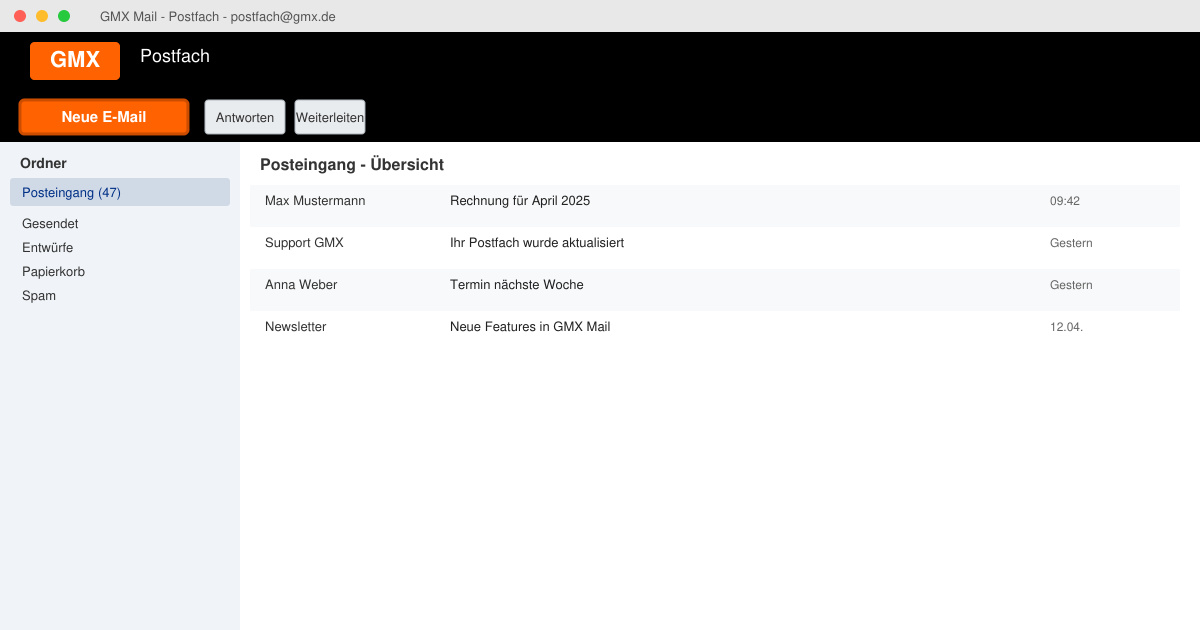Open 'Neue Features in GMX Mail' email
Image resolution: width=1200 pixels, height=630 pixels.
point(530,327)
